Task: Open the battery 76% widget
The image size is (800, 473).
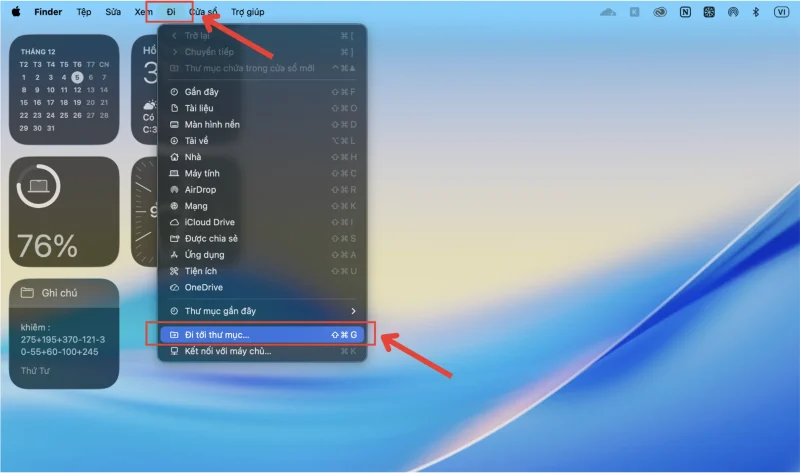Action: coord(64,211)
